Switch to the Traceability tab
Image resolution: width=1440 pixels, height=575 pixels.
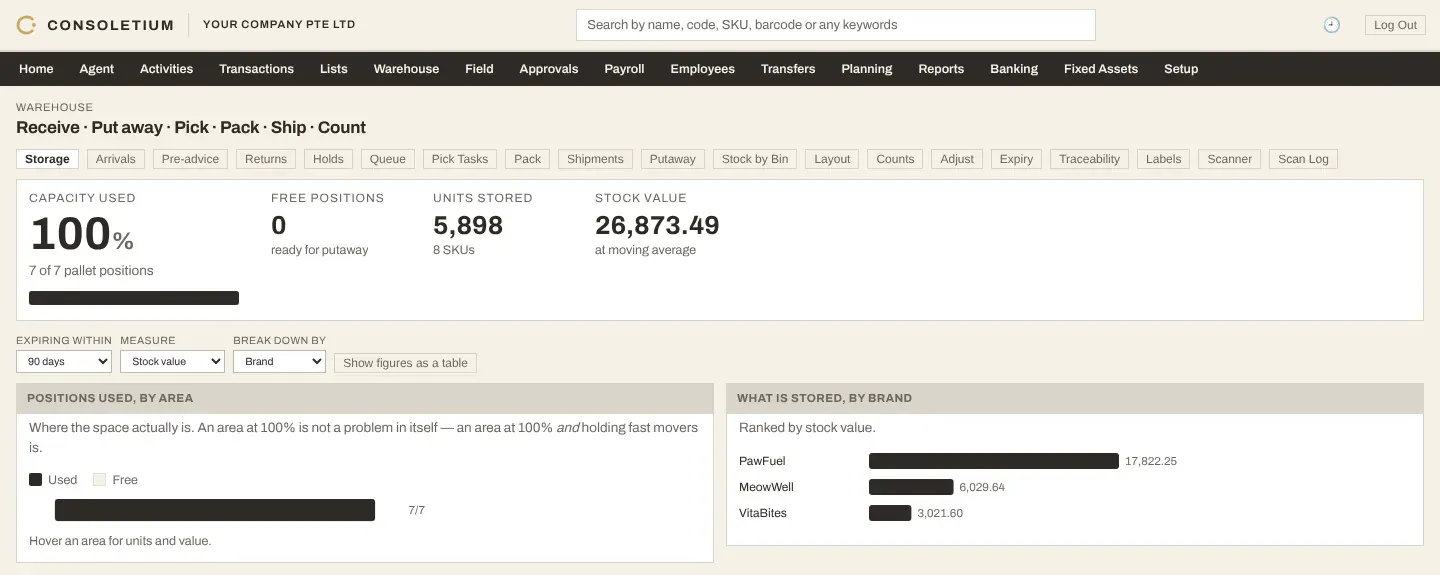click(1090, 159)
